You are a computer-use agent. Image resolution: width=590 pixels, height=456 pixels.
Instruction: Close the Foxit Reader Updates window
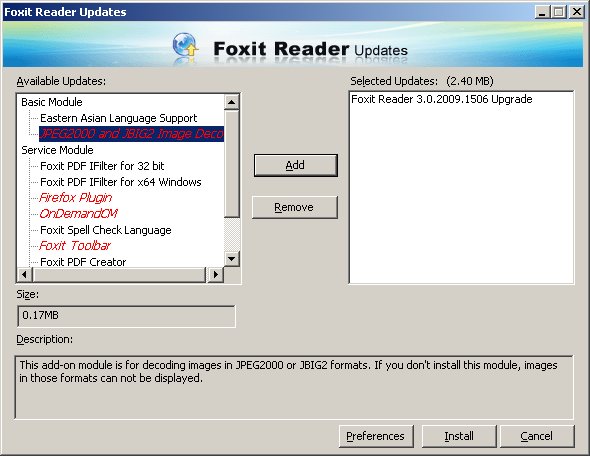(576, 12)
